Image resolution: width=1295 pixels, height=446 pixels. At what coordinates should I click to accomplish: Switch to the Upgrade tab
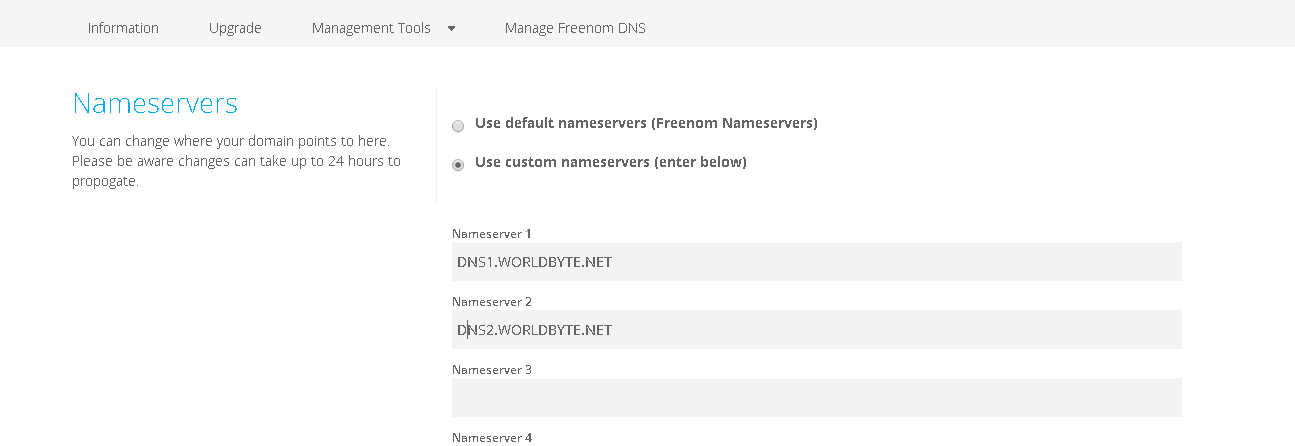click(x=235, y=28)
